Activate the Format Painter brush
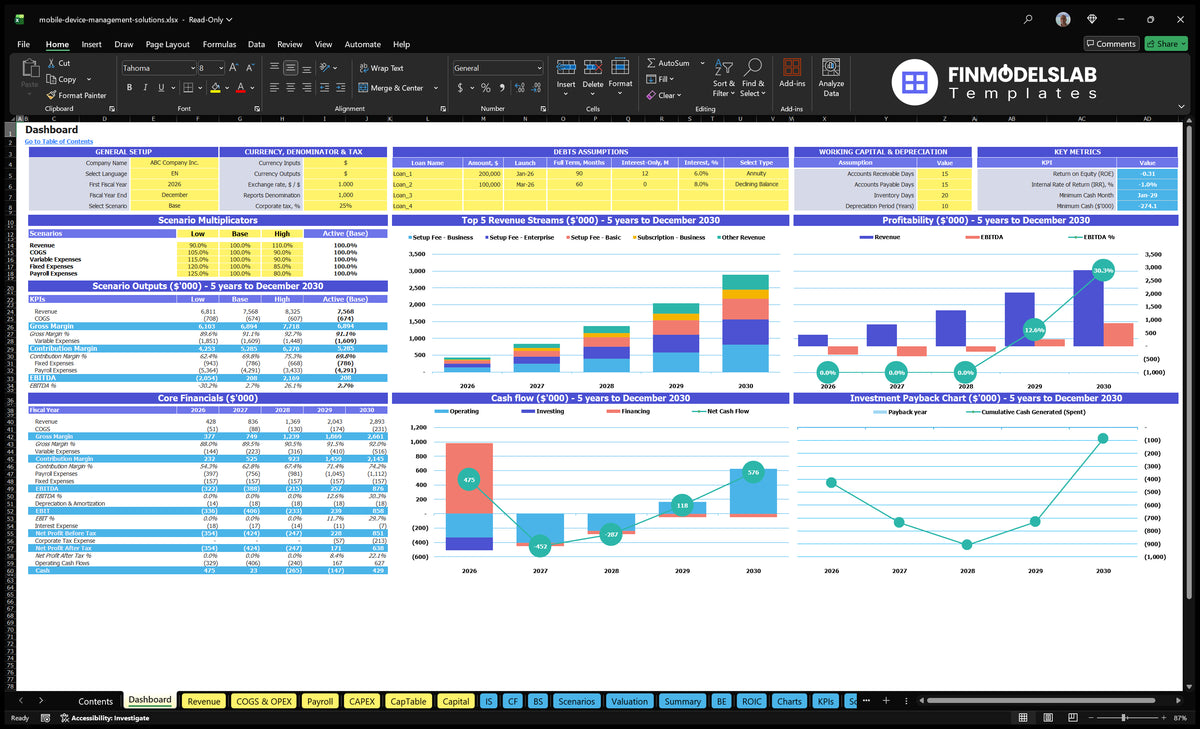The height and width of the screenshot is (729, 1200). point(51,95)
